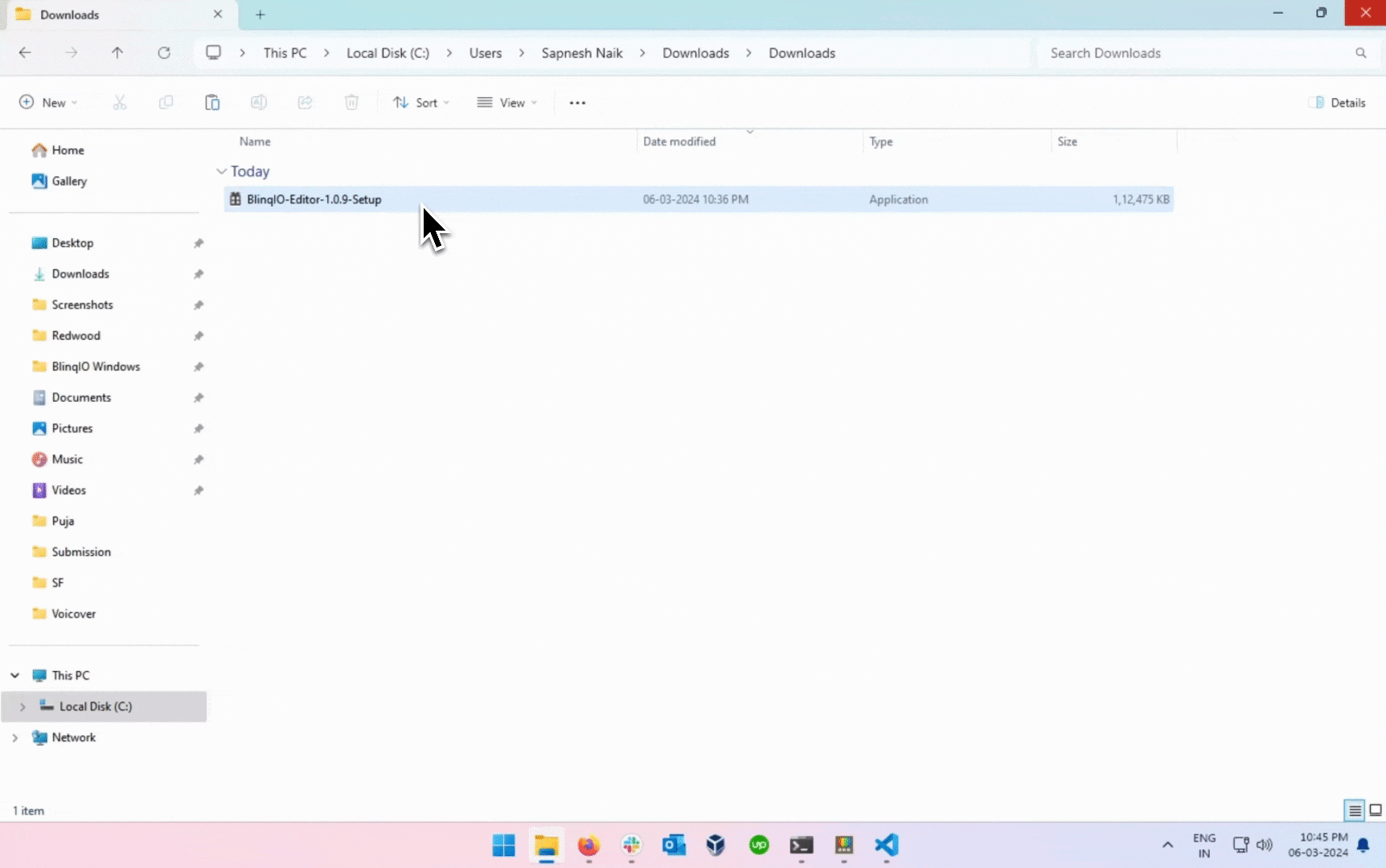
Task: Collapse the This PC tree node
Action: (x=15, y=676)
